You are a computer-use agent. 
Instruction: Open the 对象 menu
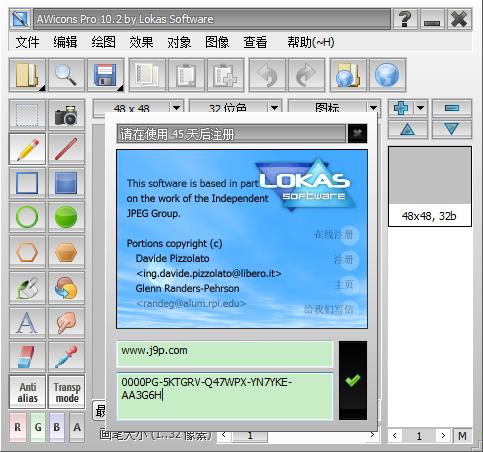179,42
